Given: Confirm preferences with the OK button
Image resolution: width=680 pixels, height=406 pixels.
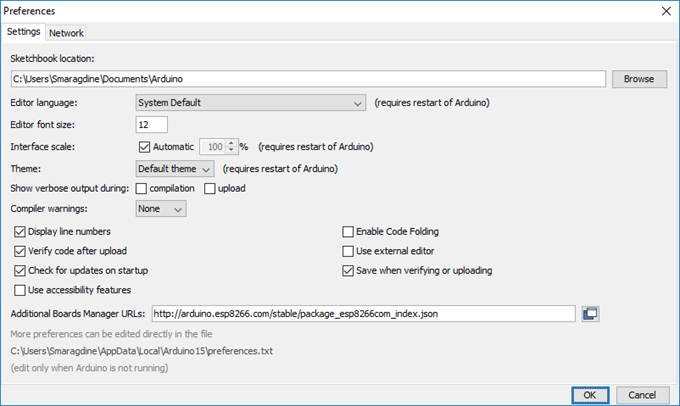Looking at the screenshot, I should 590,395.
